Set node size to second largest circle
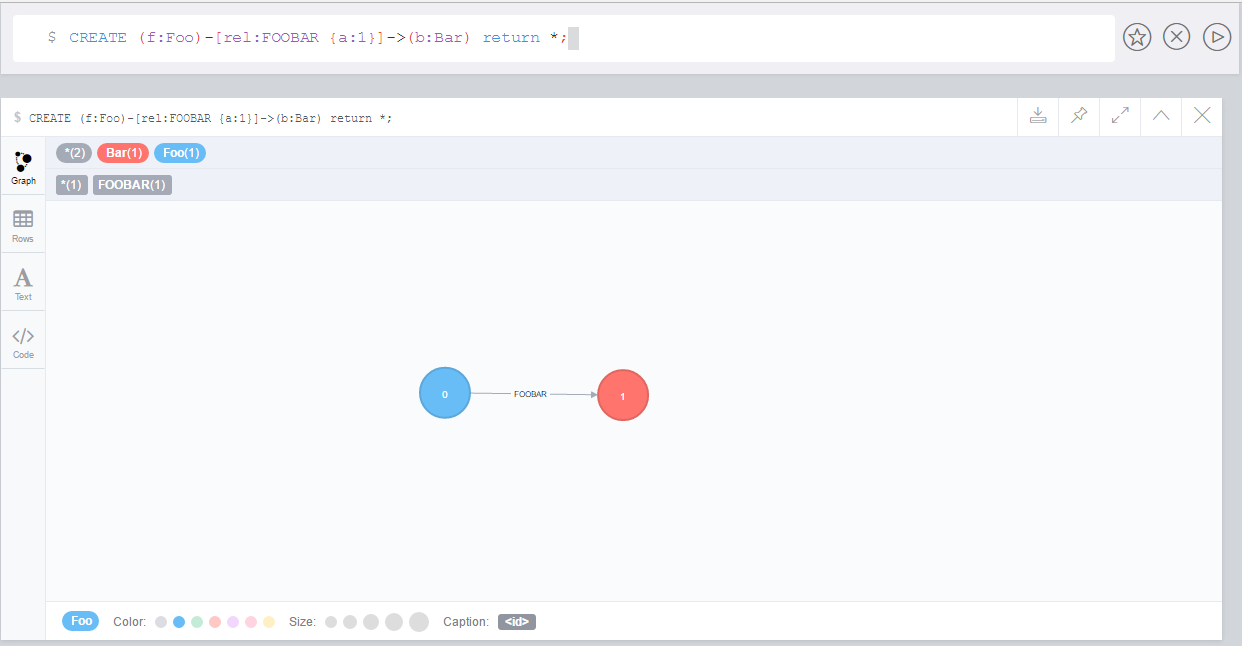Viewport: 1242px width, 646px height. [x=394, y=622]
